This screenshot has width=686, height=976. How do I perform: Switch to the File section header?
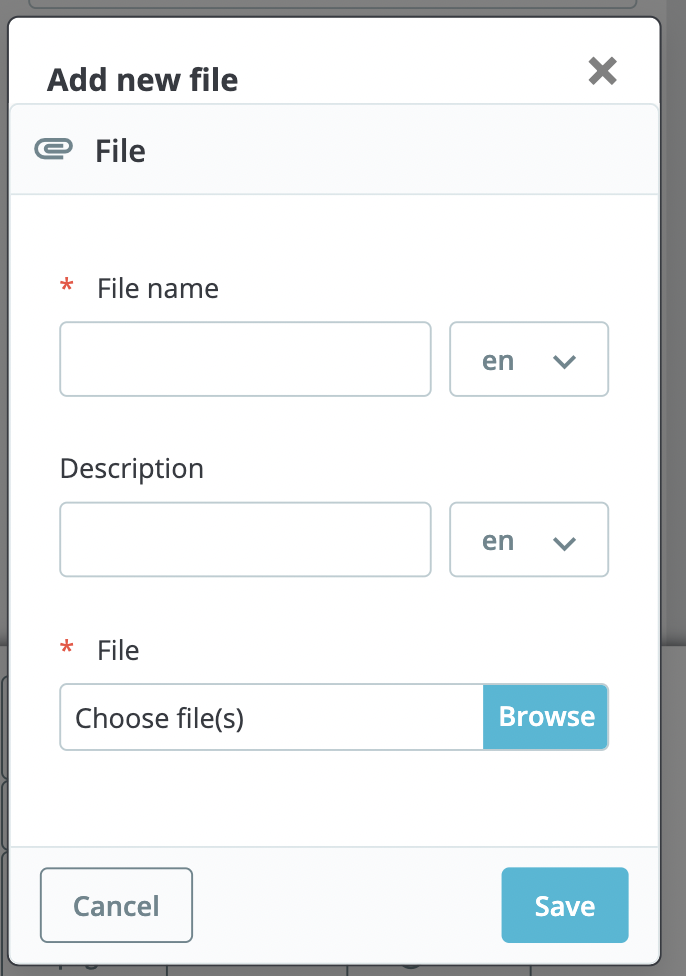tap(121, 150)
